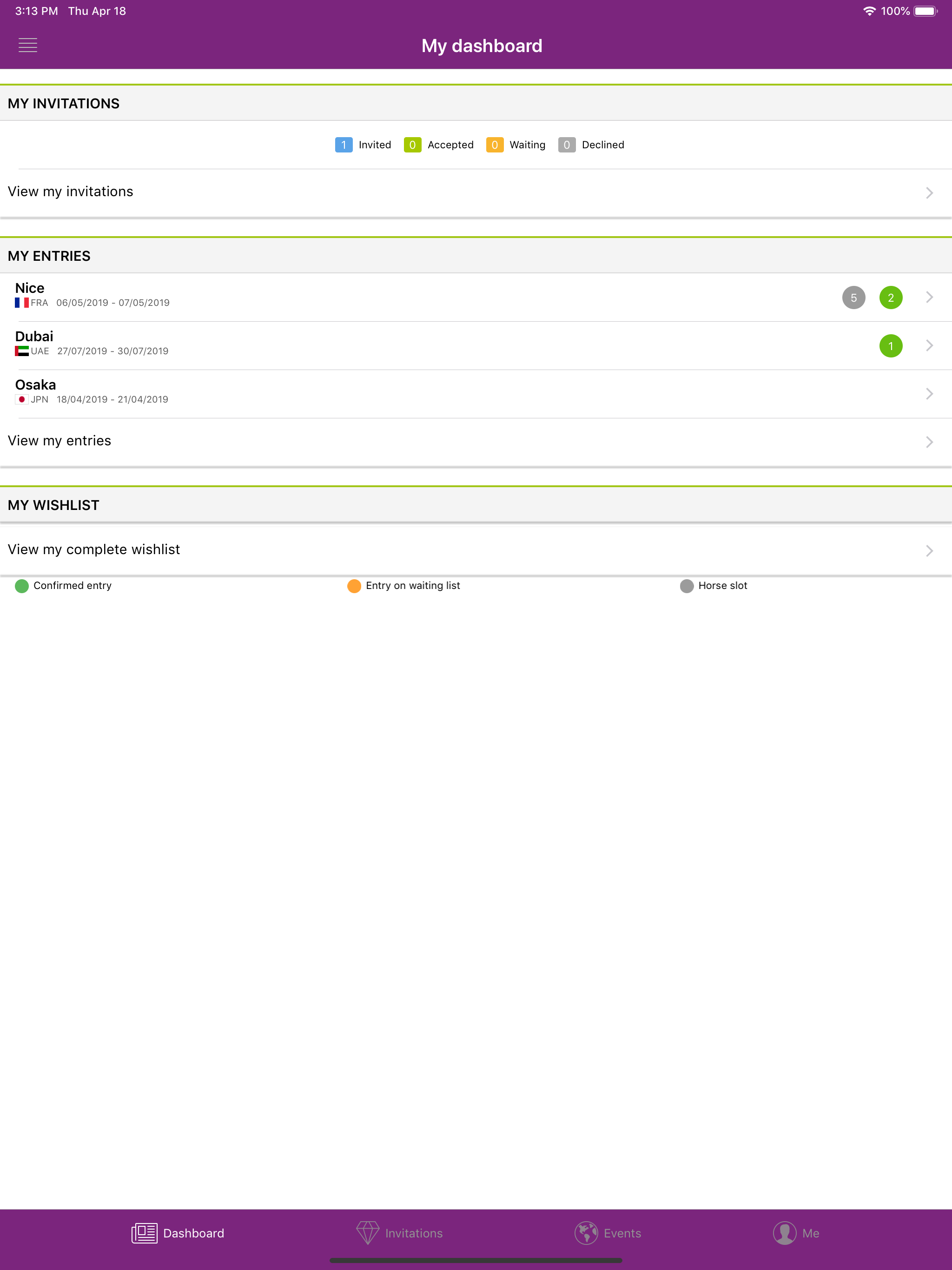Click the UAE flag icon under Dubai
The height and width of the screenshot is (1270, 952).
pyautogui.click(x=22, y=351)
